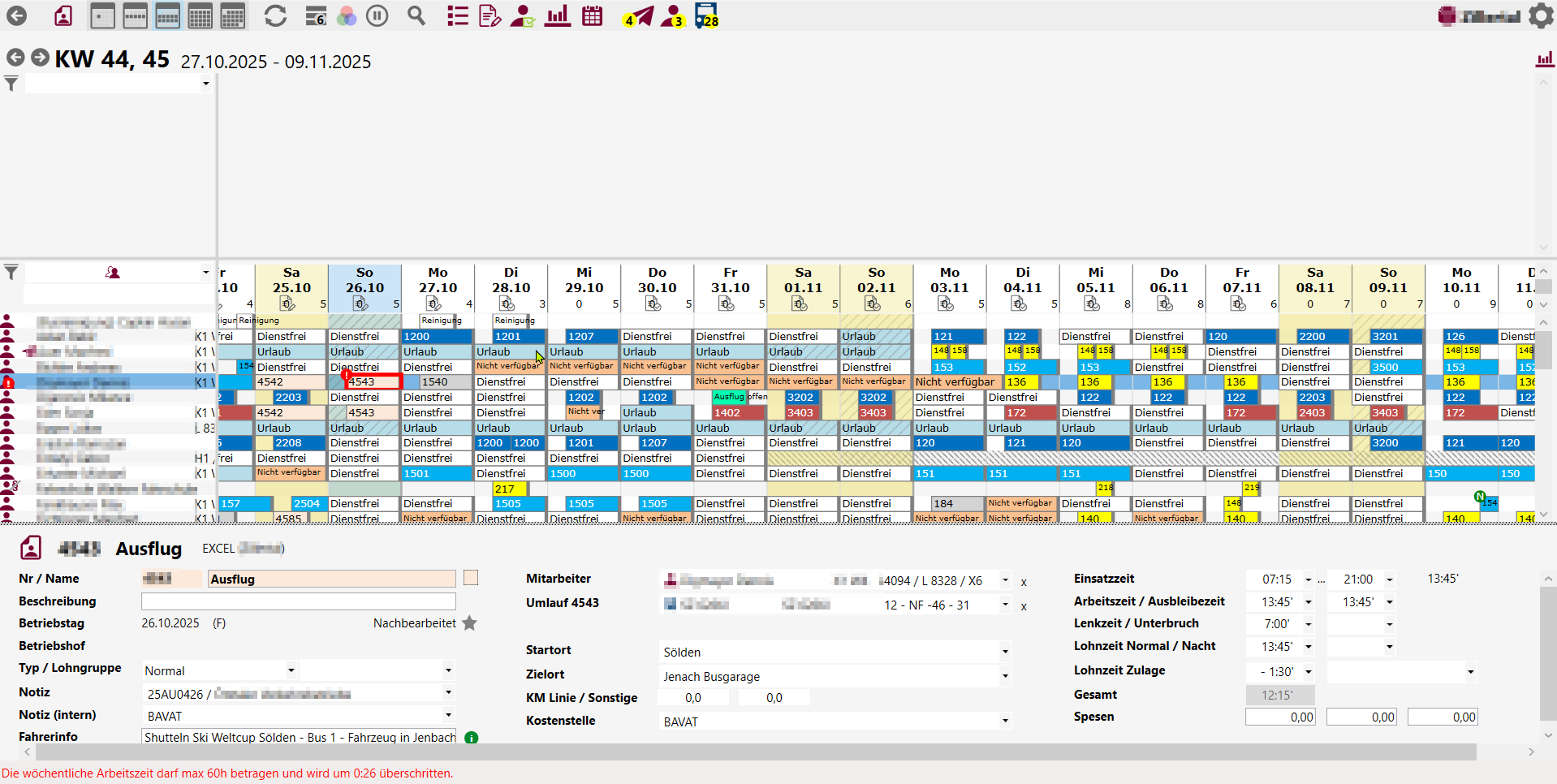Toggle the Nachbearbeitet star
The image size is (1557, 784).
point(469,623)
